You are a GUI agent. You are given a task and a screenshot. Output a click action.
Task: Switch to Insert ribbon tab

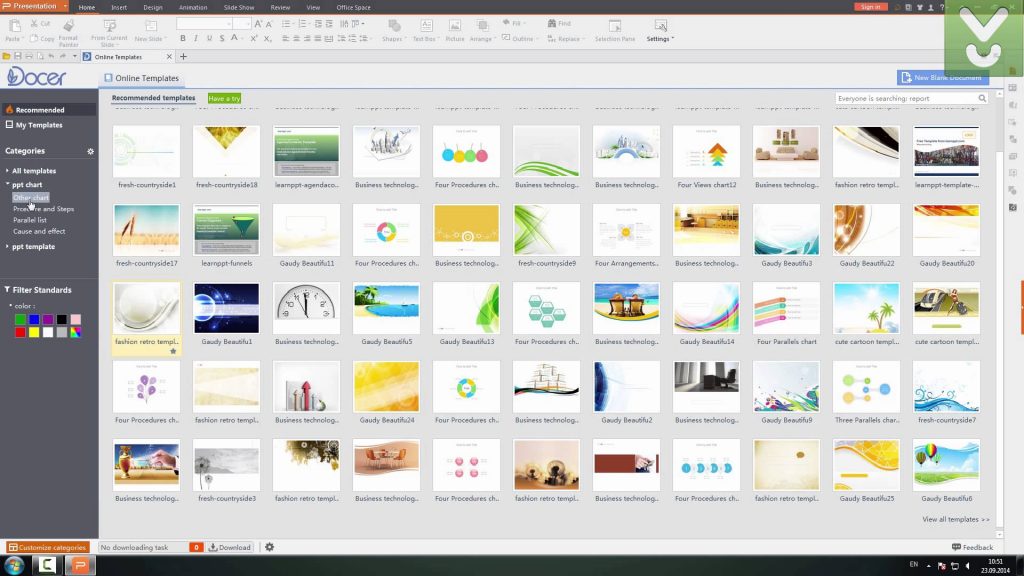(x=119, y=7)
